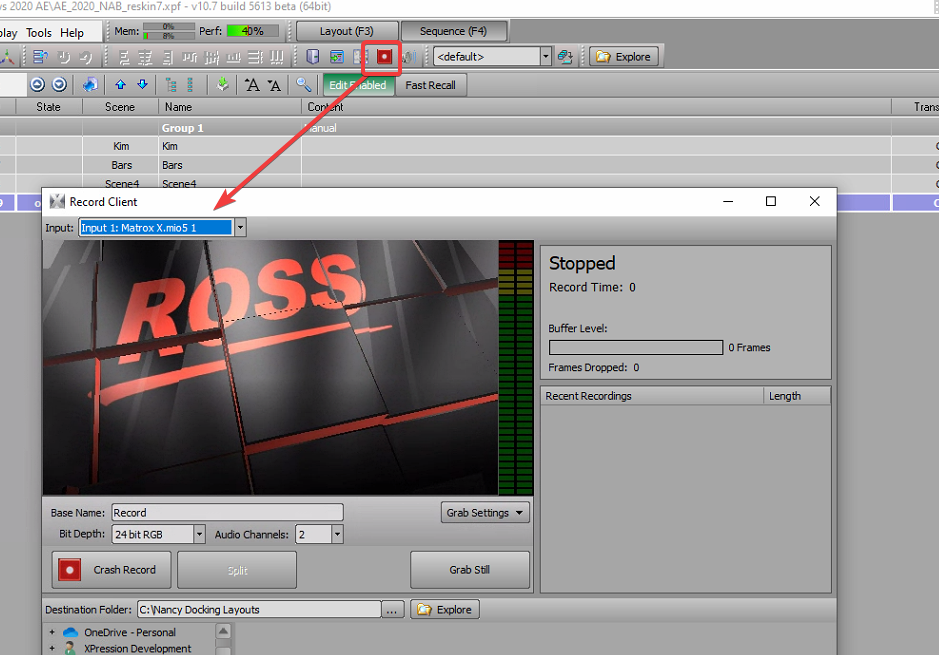Open the <default> layout dropdown
The height and width of the screenshot is (655, 939).
click(546, 57)
